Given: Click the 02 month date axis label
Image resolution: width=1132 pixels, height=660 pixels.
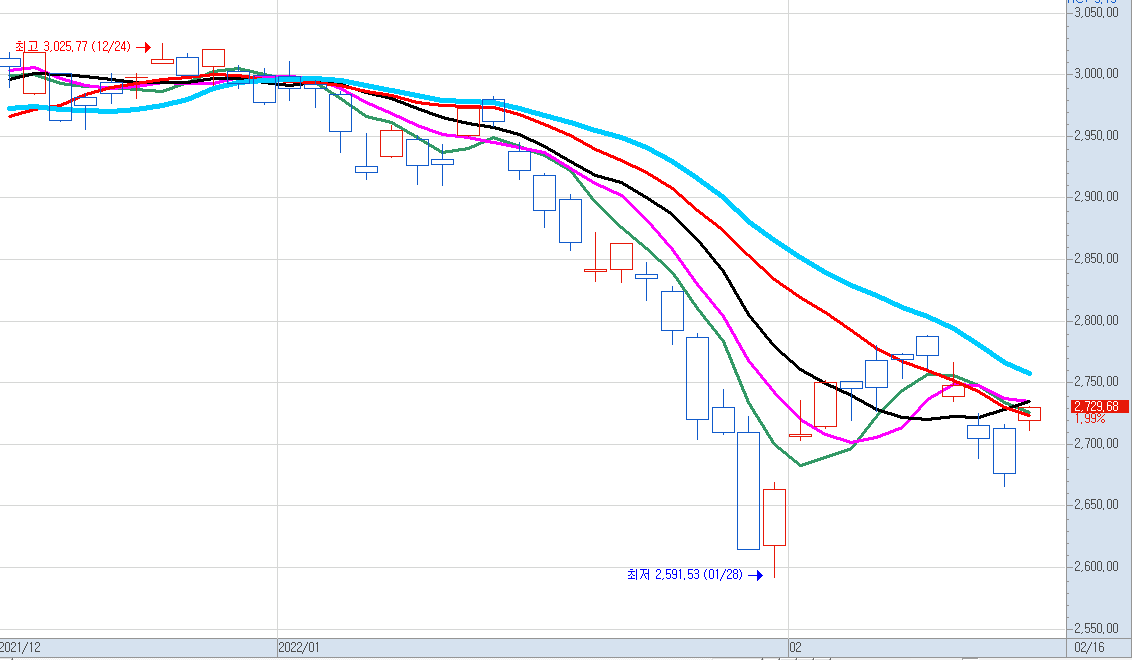Looking at the screenshot, I should pos(795,648).
